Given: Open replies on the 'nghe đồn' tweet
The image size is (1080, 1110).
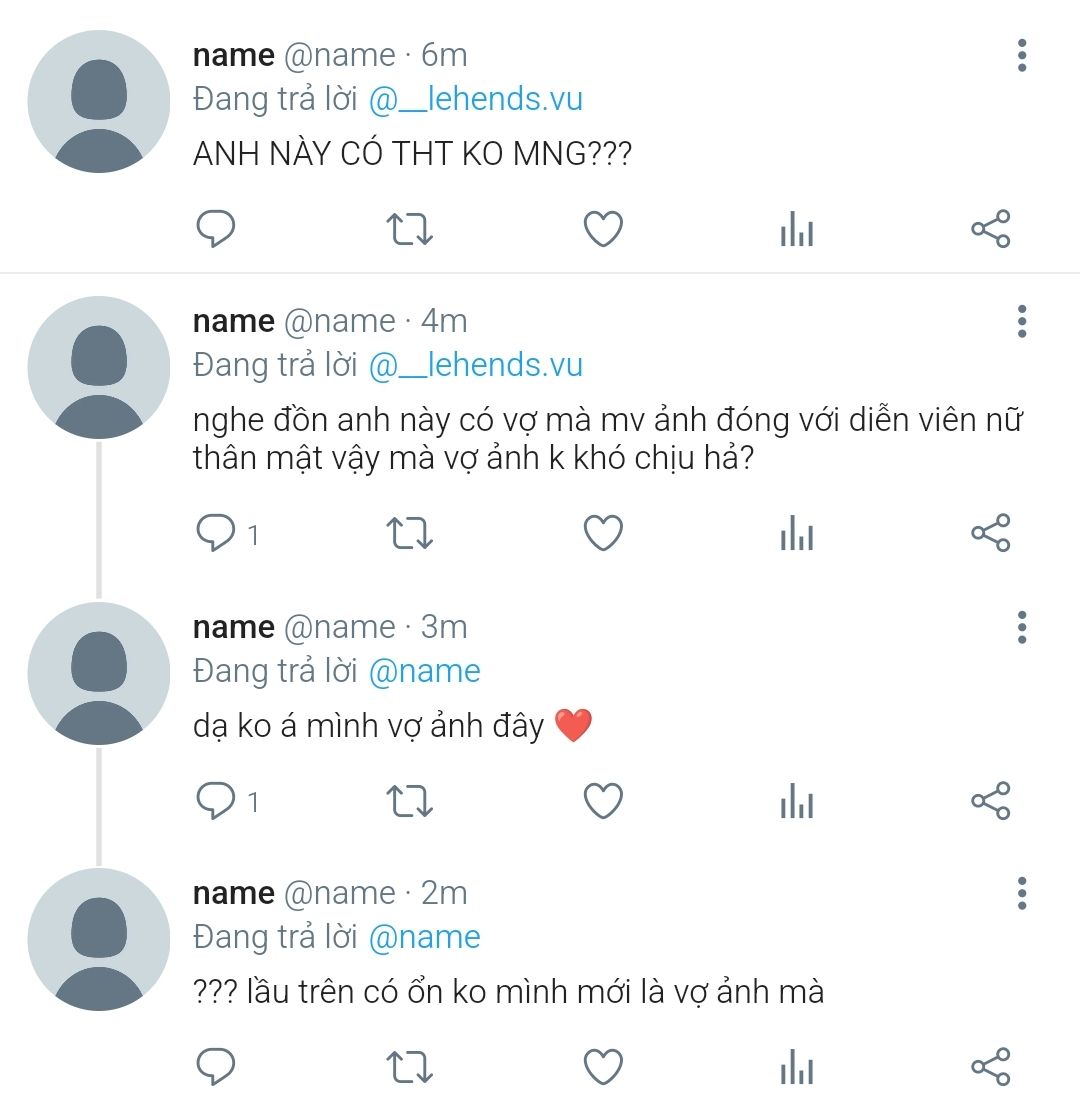Looking at the screenshot, I should 216,534.
